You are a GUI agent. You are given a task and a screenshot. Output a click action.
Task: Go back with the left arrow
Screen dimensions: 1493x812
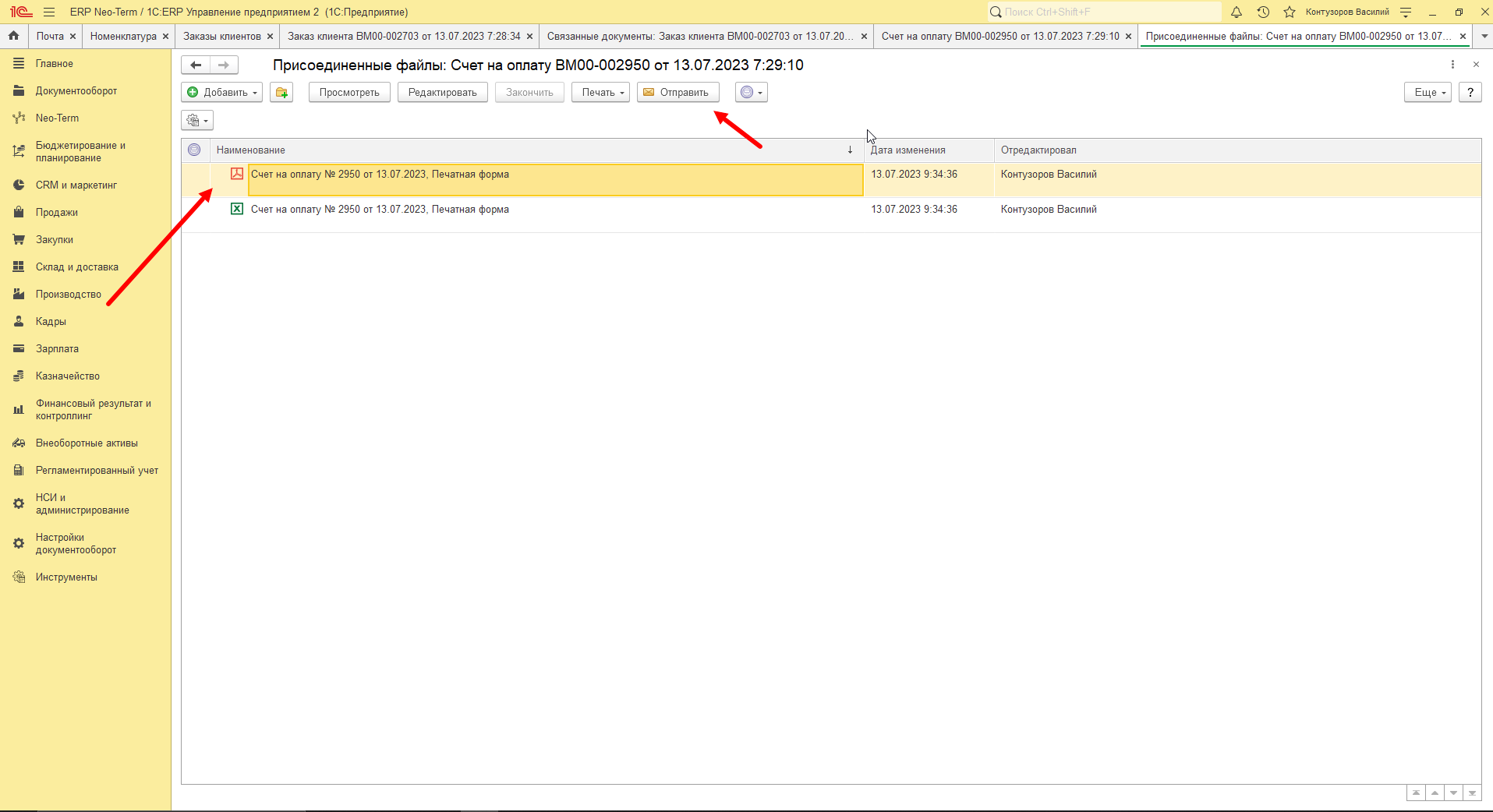pos(196,65)
